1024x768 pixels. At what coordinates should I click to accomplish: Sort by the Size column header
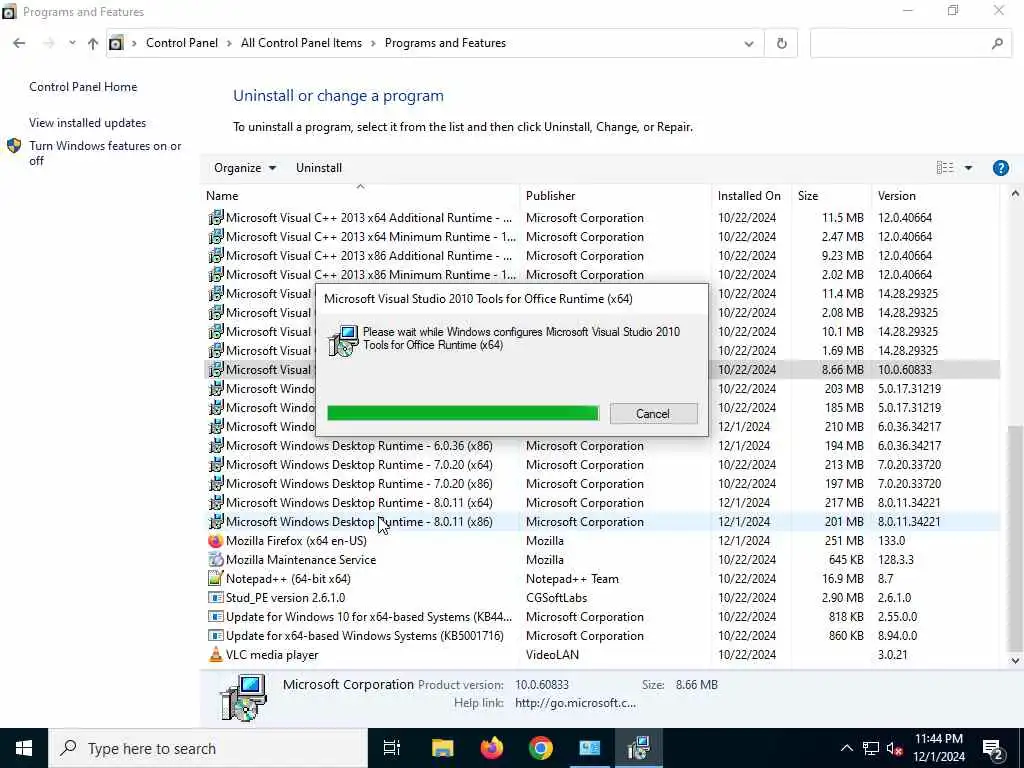click(831, 196)
